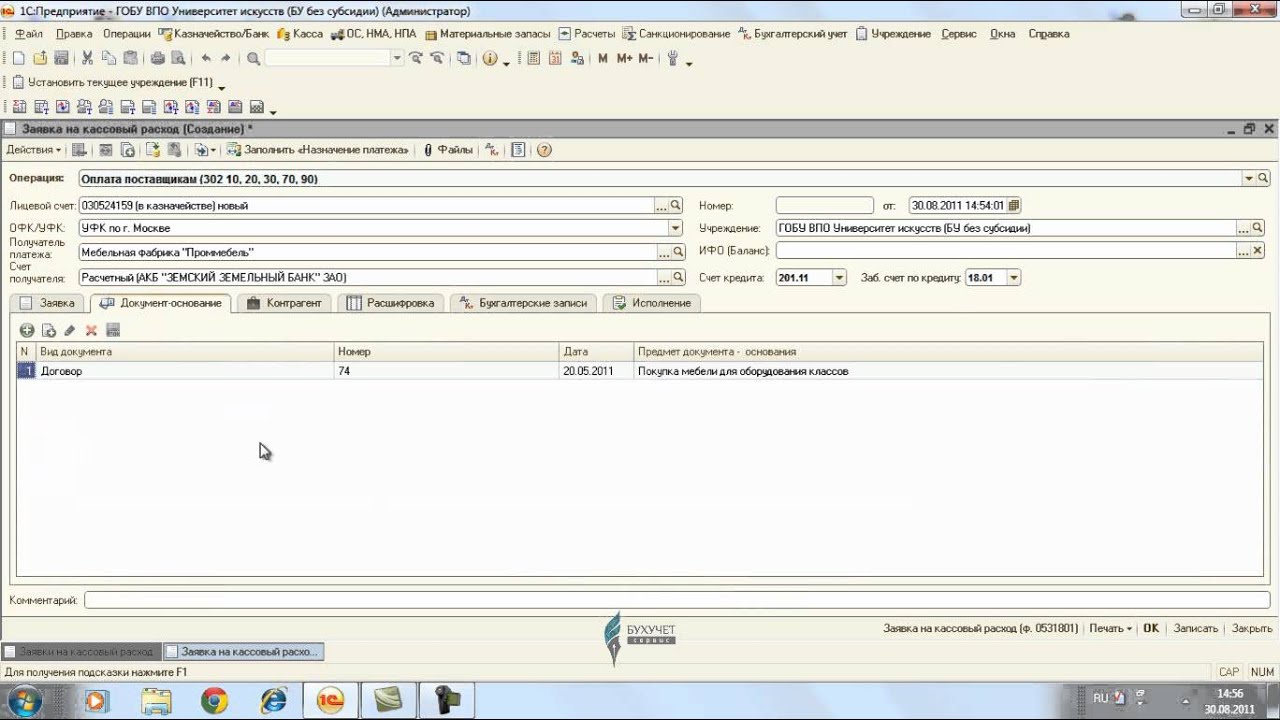Open the Calendar icon in main toolbar
1280x720 pixels.
[x=554, y=59]
